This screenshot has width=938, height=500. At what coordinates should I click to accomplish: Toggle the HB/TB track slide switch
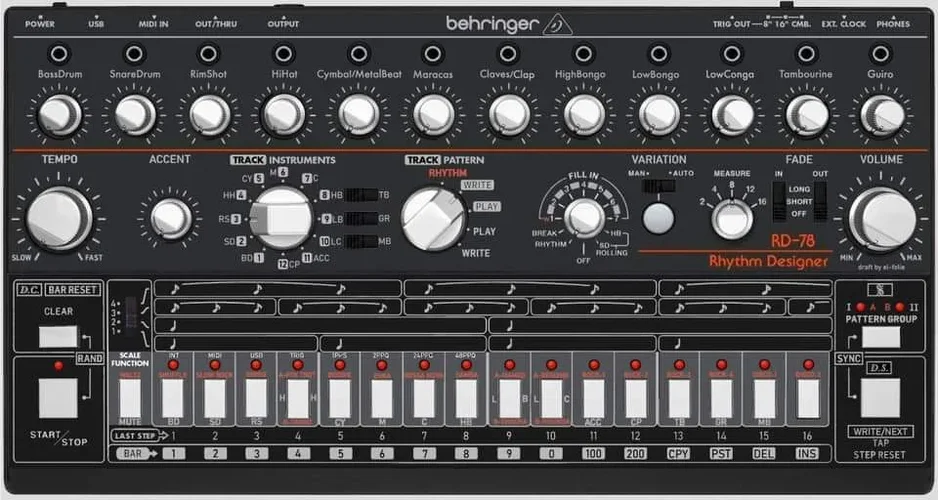click(x=361, y=195)
